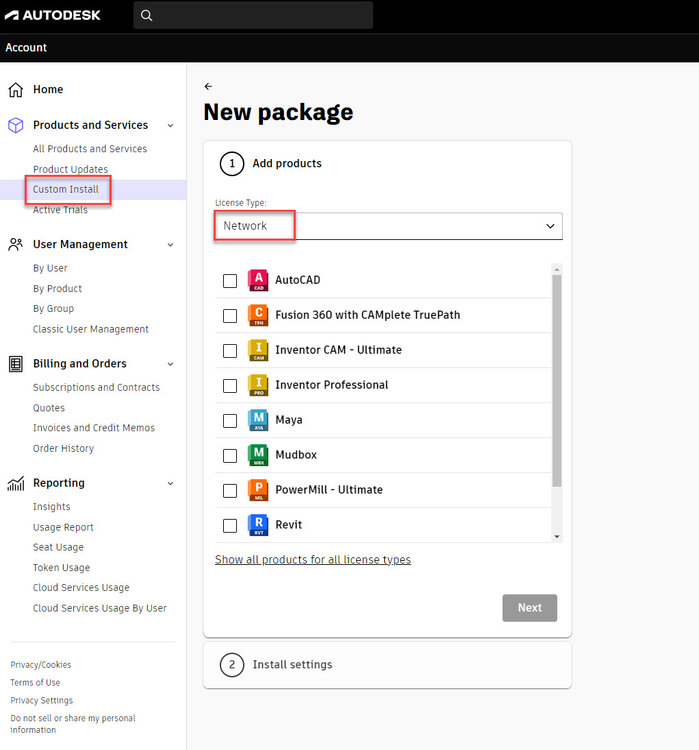Screen dimensions: 699x750
Task: Click Show all products for all license types
Action: click(313, 560)
